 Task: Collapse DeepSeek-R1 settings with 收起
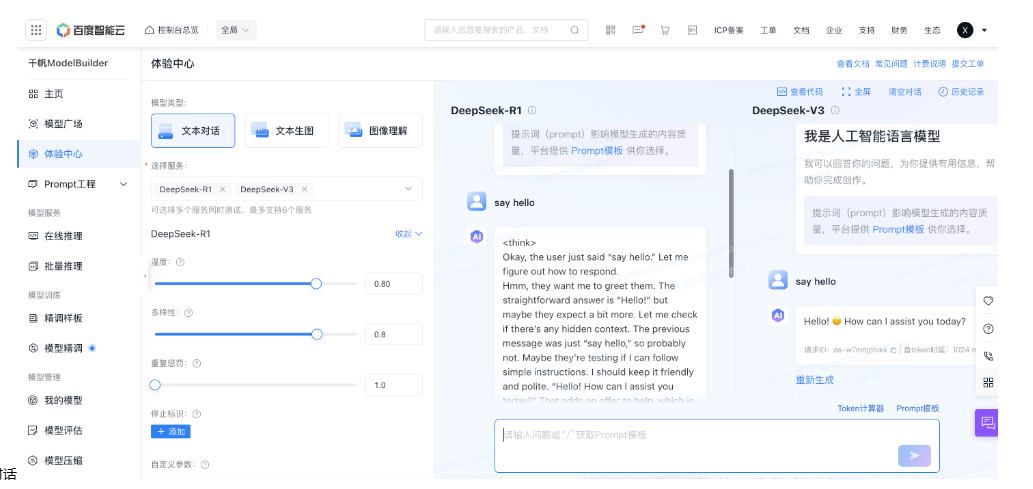pos(408,234)
